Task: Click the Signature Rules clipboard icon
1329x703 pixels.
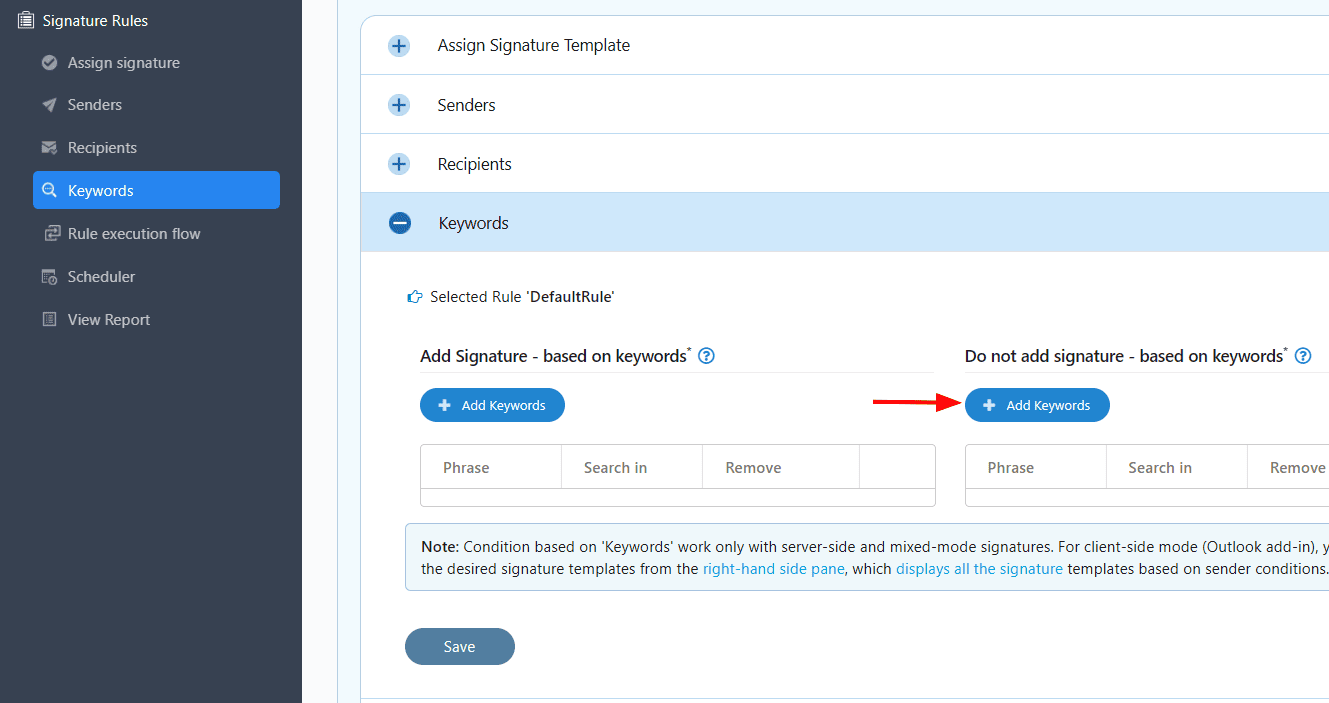Action: coord(25,20)
